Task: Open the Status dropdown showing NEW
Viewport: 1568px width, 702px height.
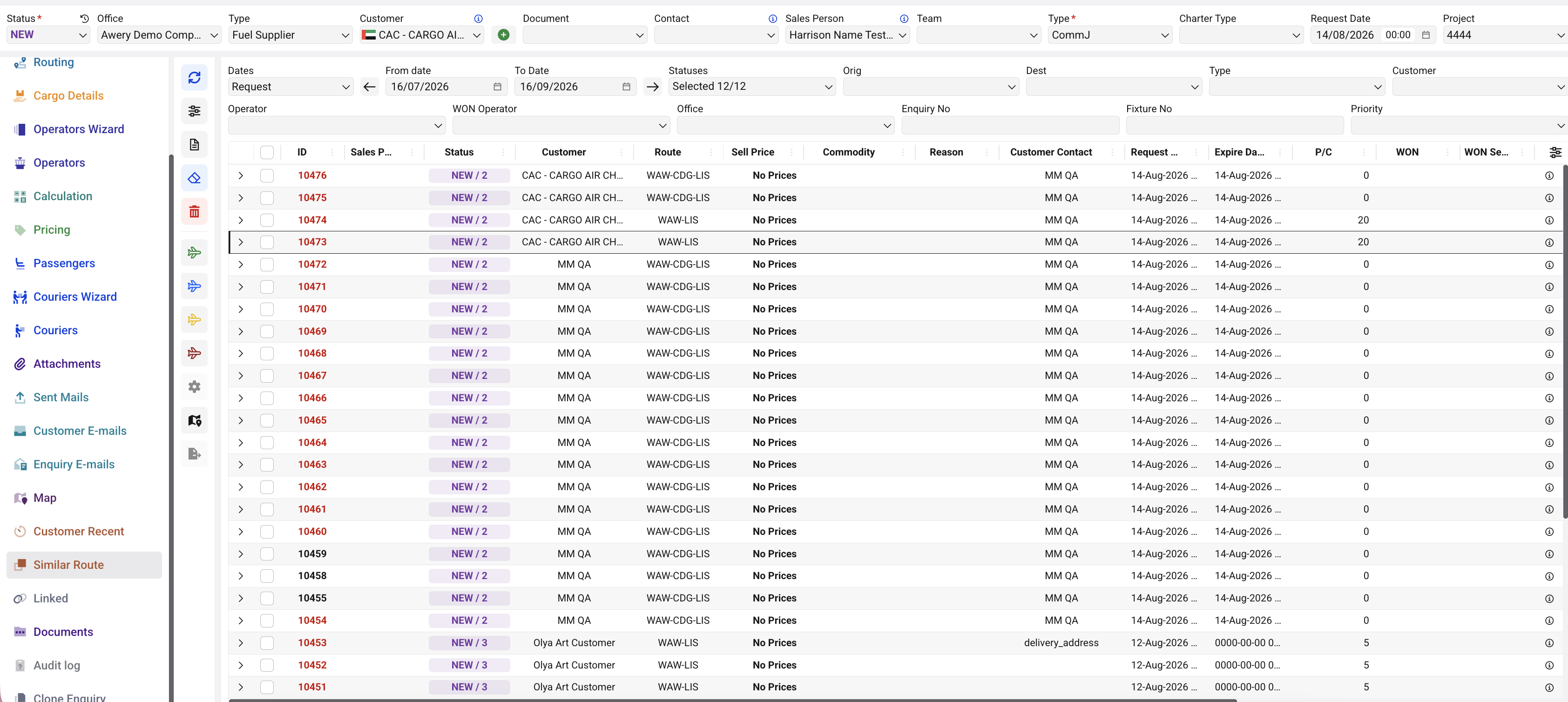Action: pyautogui.click(x=48, y=35)
